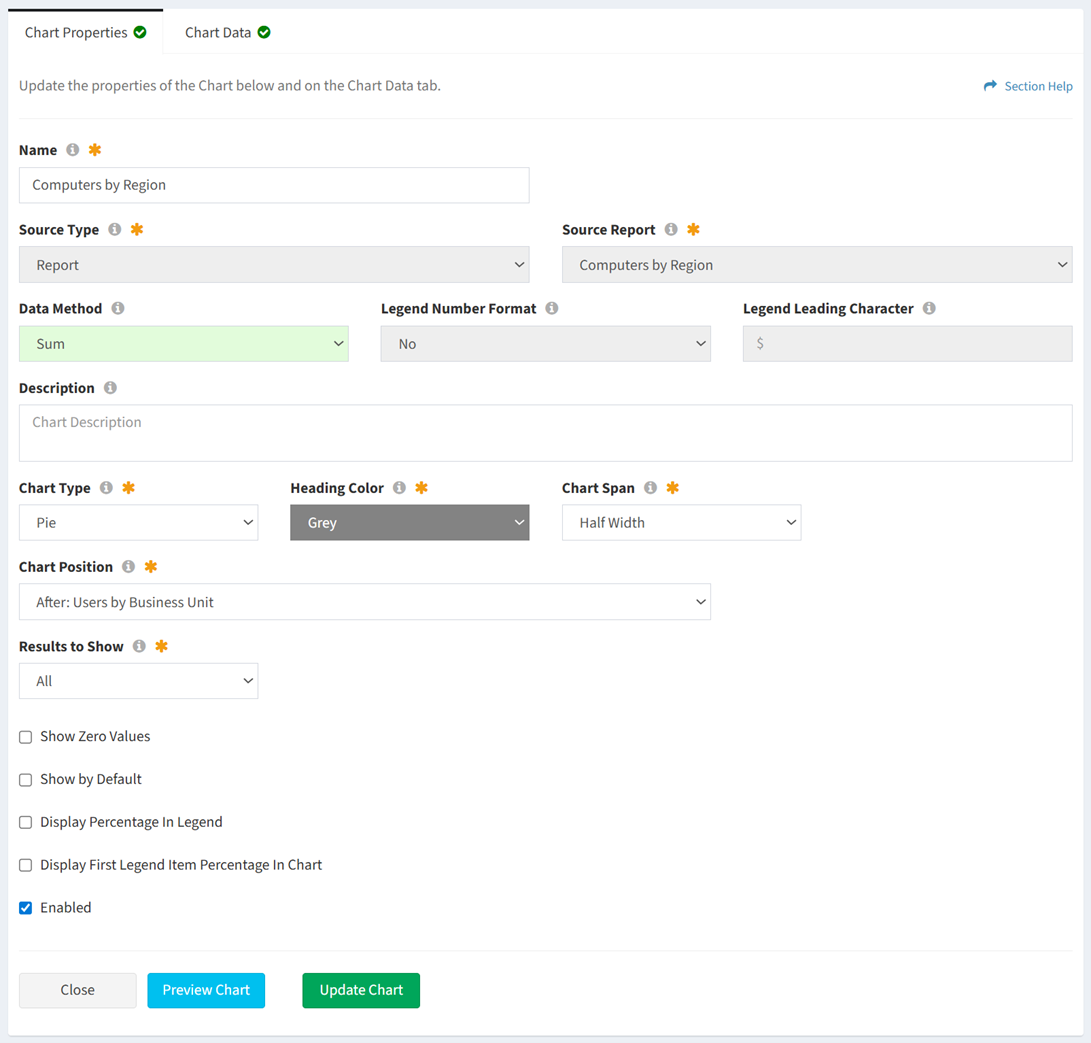Click the Legend Leading Character field
This screenshot has width=1091, height=1043.
pyautogui.click(x=907, y=344)
